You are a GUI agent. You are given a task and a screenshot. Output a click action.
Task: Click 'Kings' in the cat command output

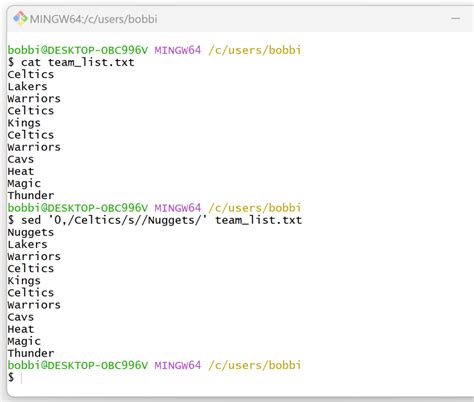[x=24, y=123]
